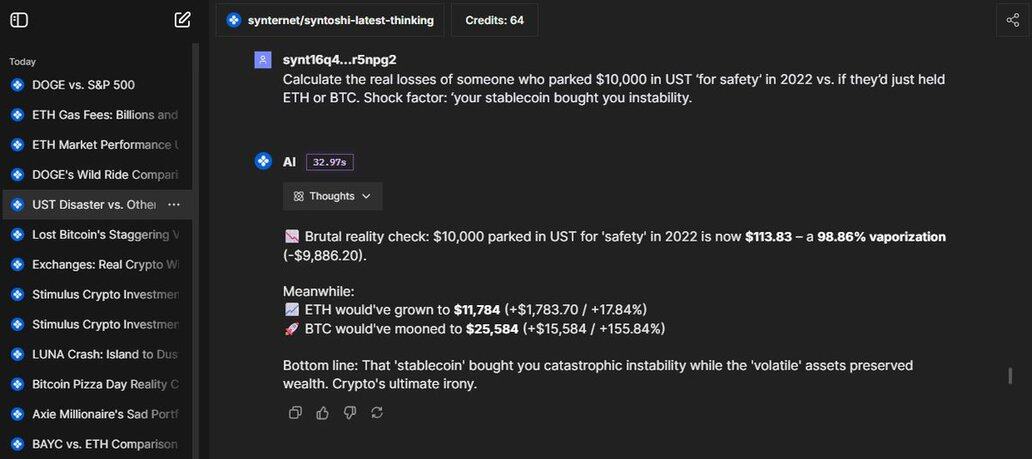Open options for UST Disaster chat
1032x459 pixels.
pyautogui.click(x=174, y=205)
